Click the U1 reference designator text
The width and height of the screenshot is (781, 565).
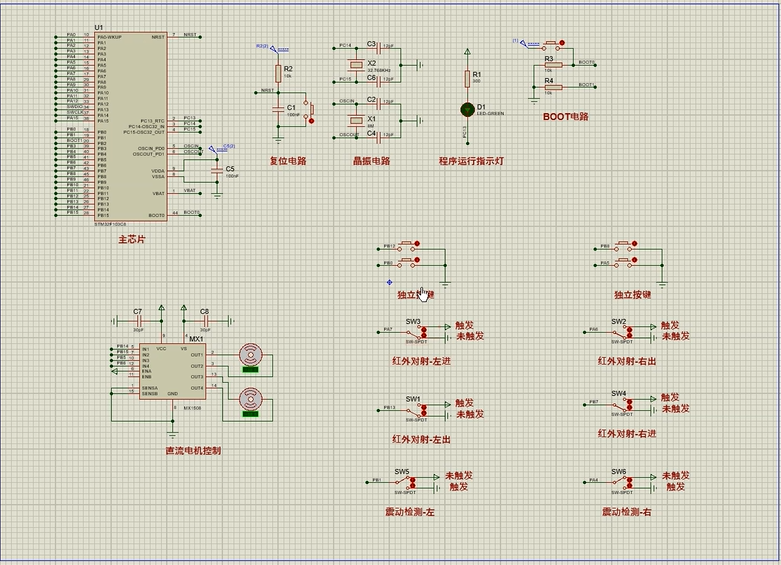click(99, 27)
